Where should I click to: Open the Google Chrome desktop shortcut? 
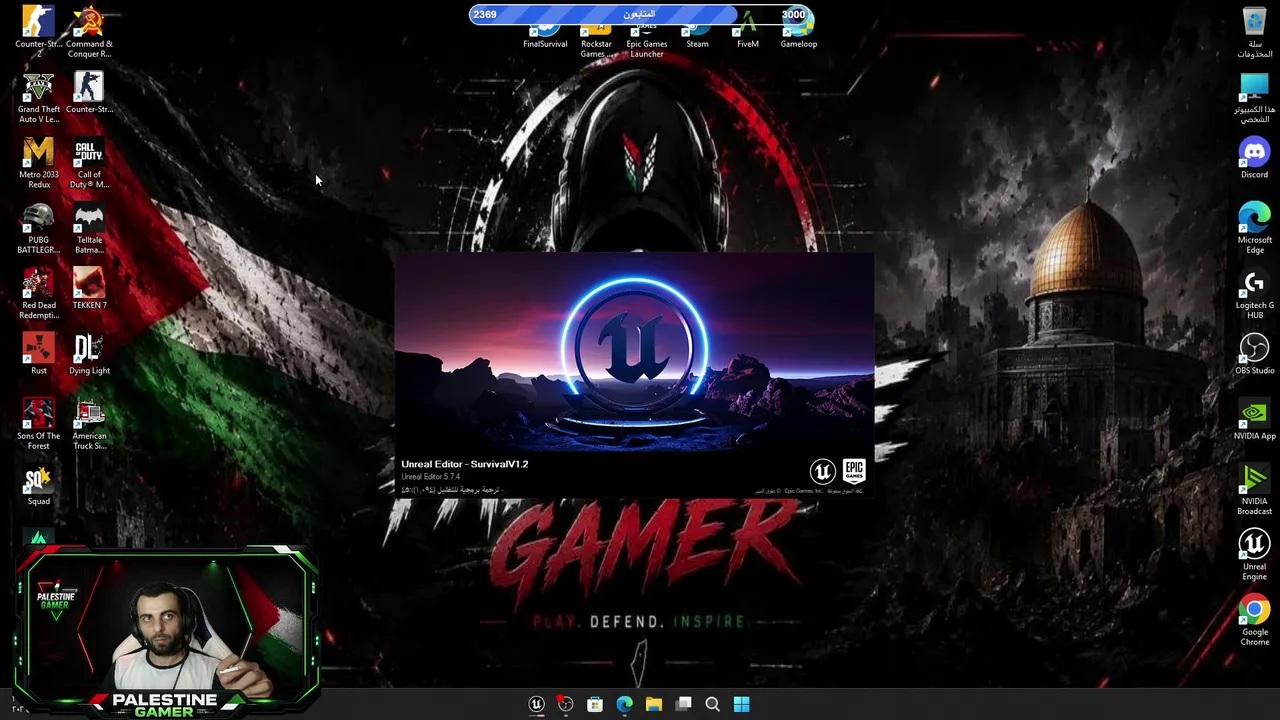point(1254,620)
